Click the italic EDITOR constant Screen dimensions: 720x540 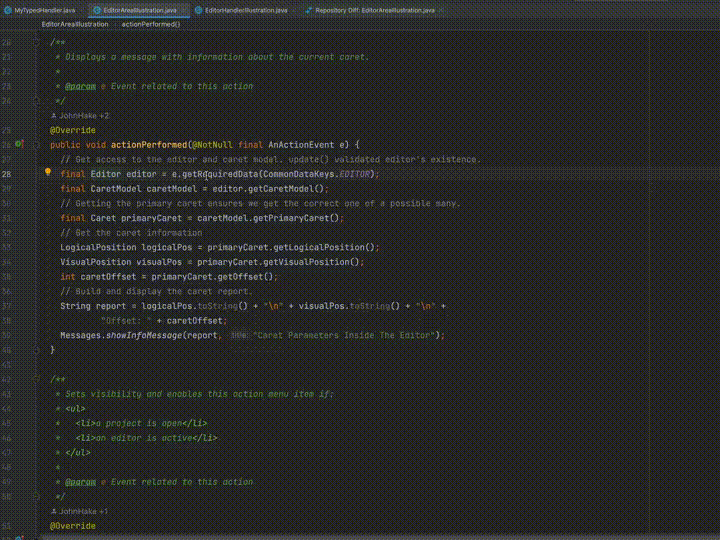click(354, 174)
